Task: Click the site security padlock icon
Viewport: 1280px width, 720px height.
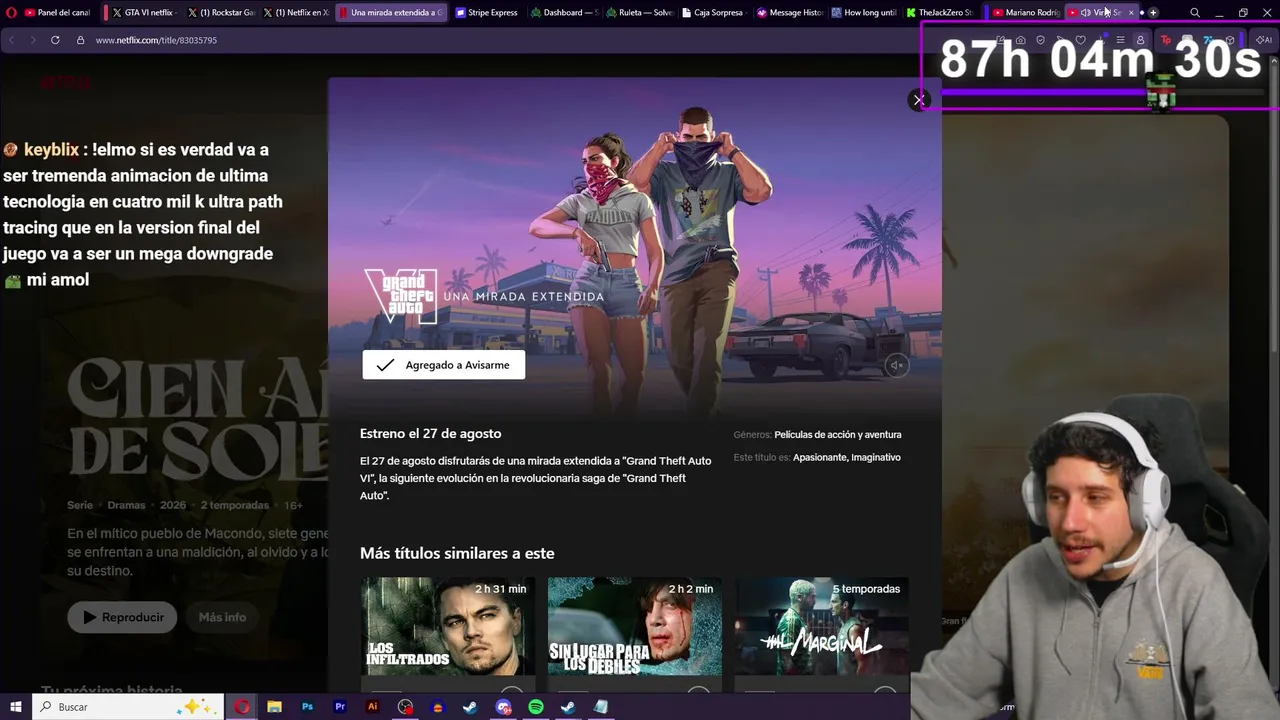Action: pyautogui.click(x=81, y=40)
